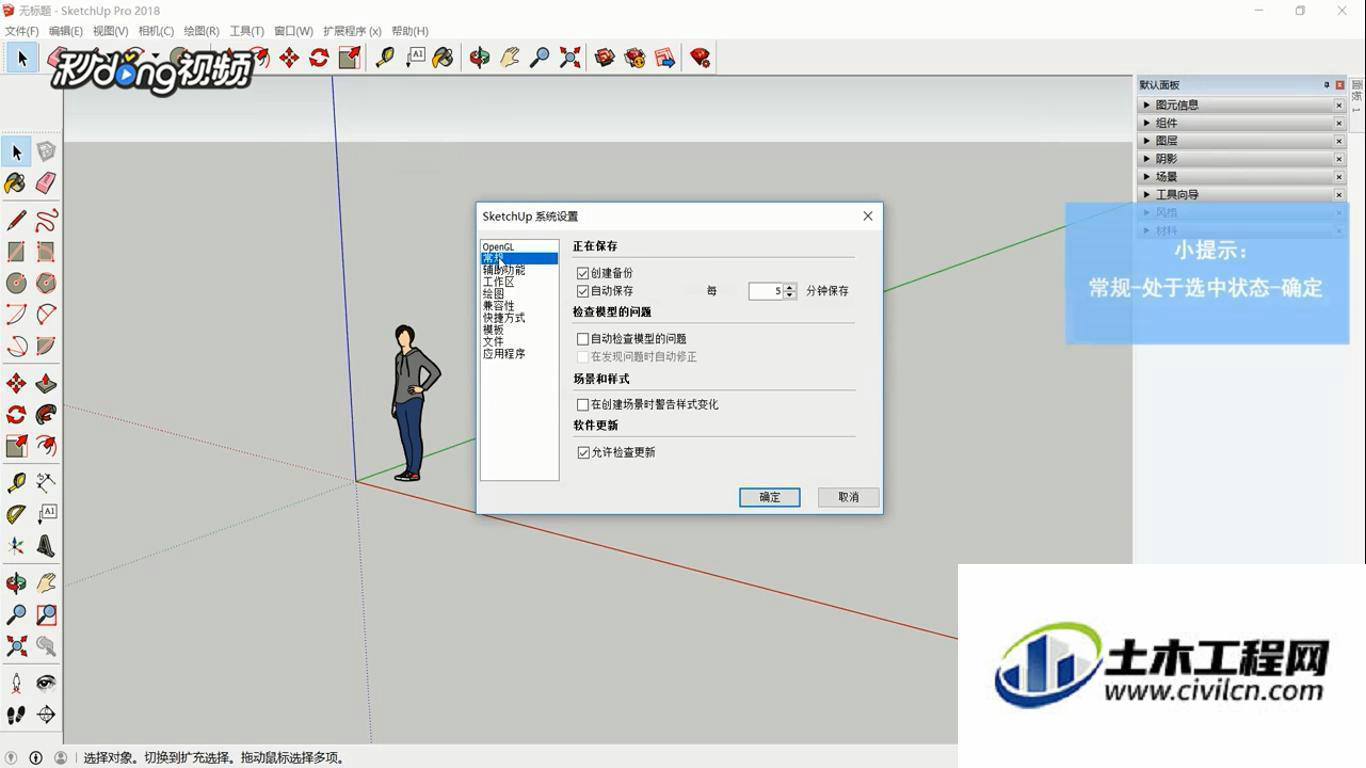Click the 取消 button
Screen dimensions: 1366x768
[848, 497]
